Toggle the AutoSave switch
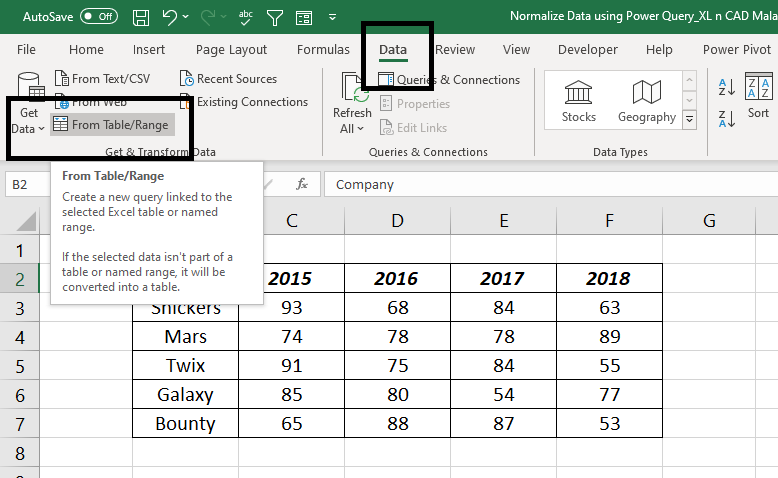Screen dimensions: 778x478 point(99,16)
